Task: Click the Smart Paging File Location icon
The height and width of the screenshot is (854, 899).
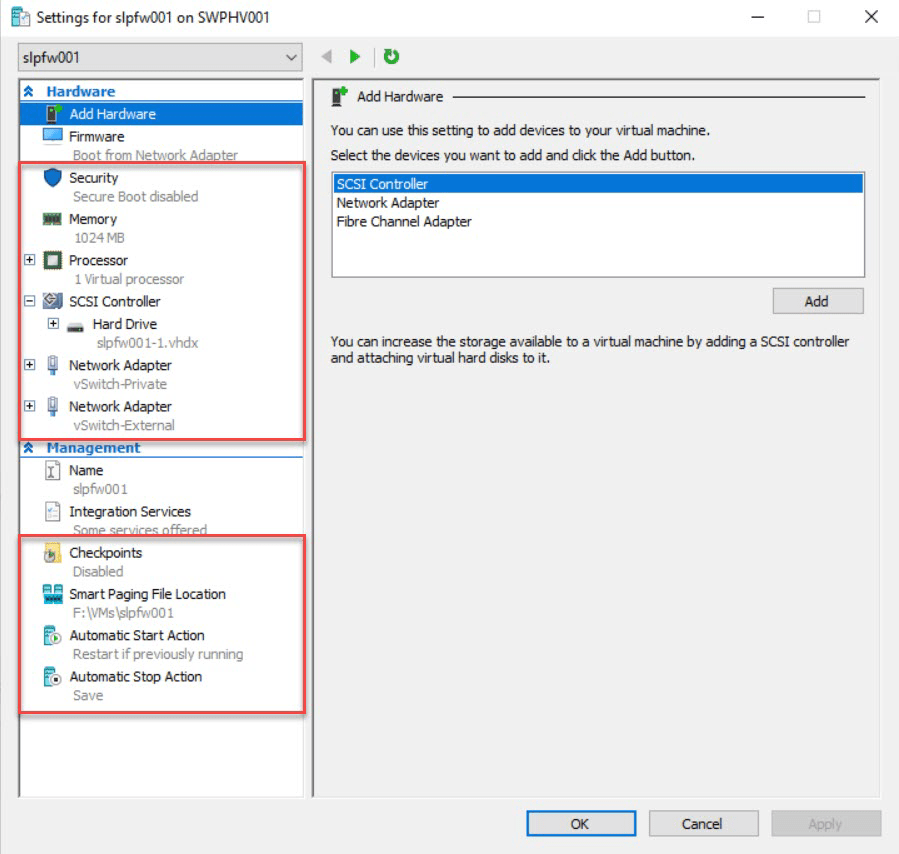Action: 53,594
